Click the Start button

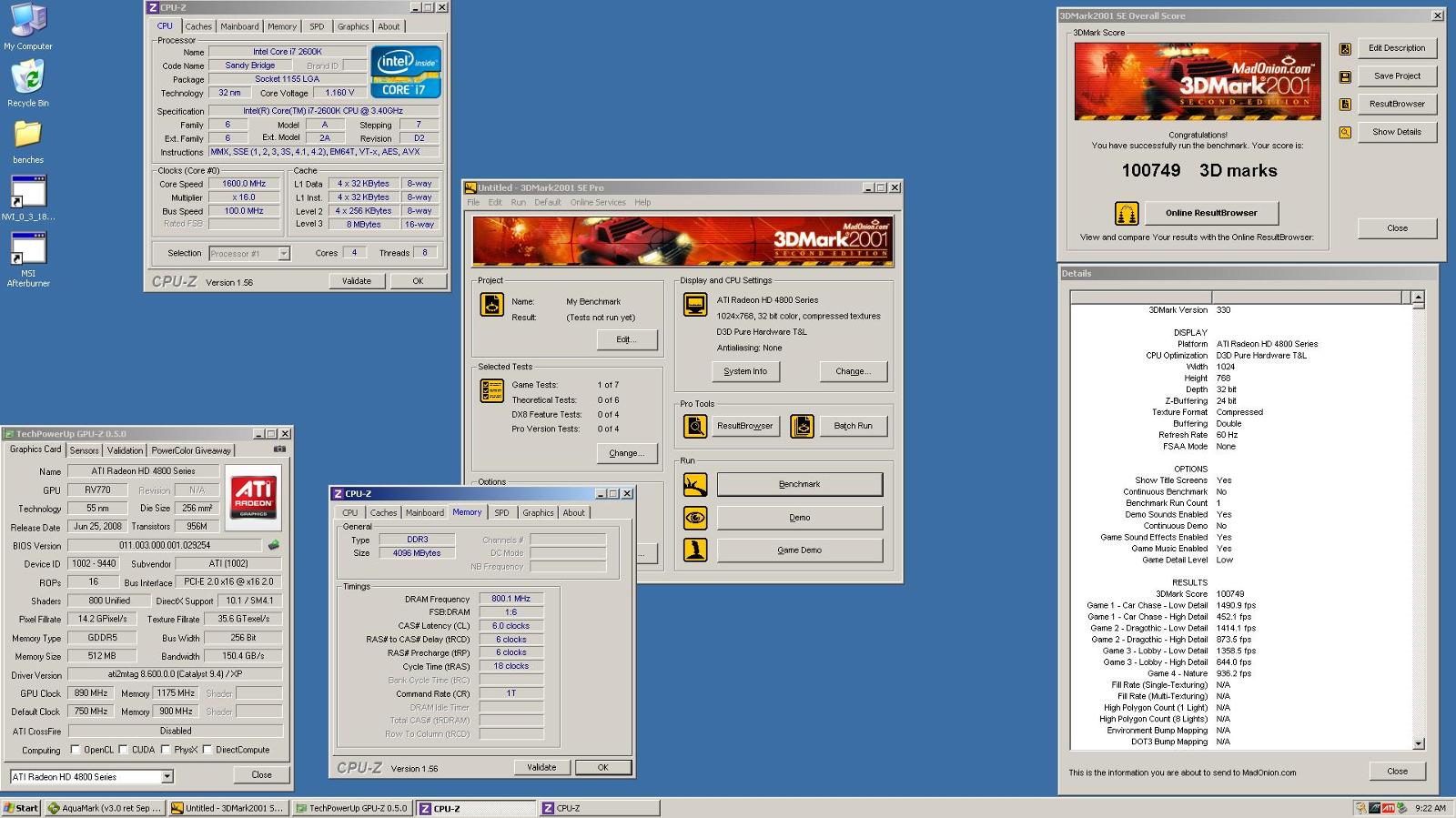click(21, 808)
